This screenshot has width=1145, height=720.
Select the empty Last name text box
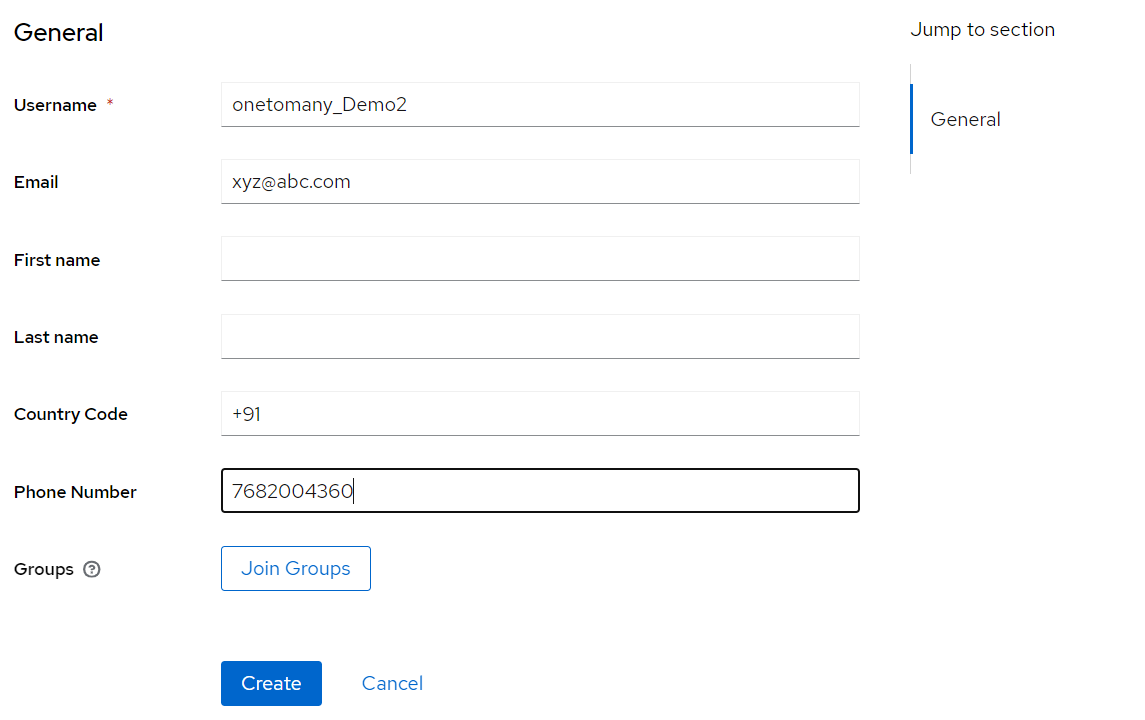(540, 336)
